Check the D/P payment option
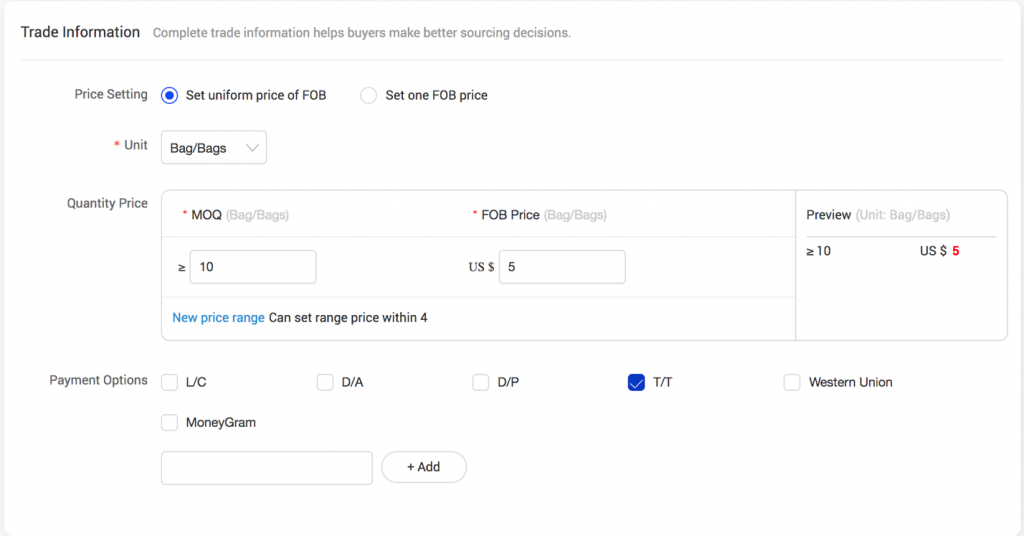Image resolution: width=1024 pixels, height=536 pixels. (x=481, y=383)
